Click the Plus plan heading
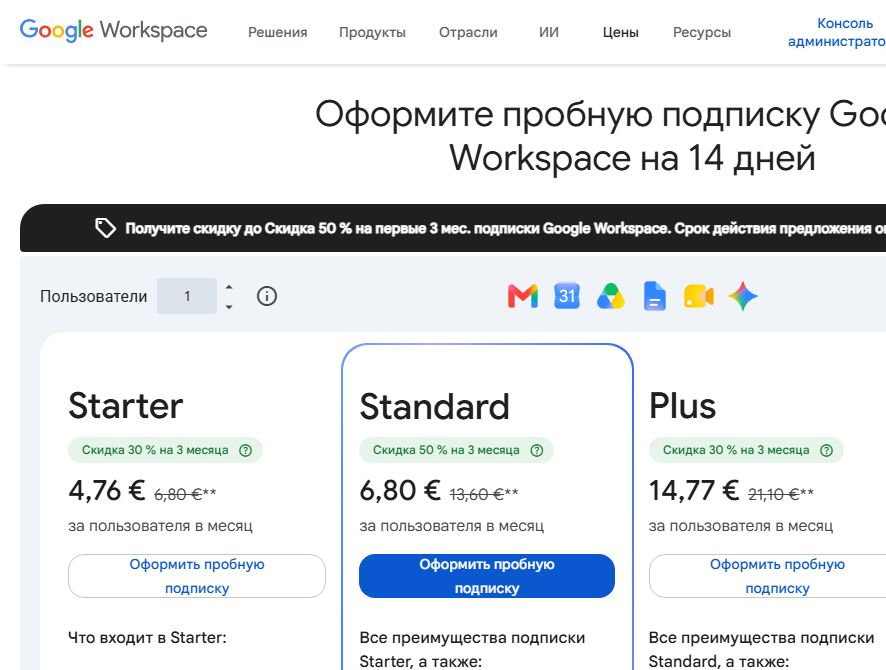Screen dimensions: 886x670 click(x=682, y=406)
